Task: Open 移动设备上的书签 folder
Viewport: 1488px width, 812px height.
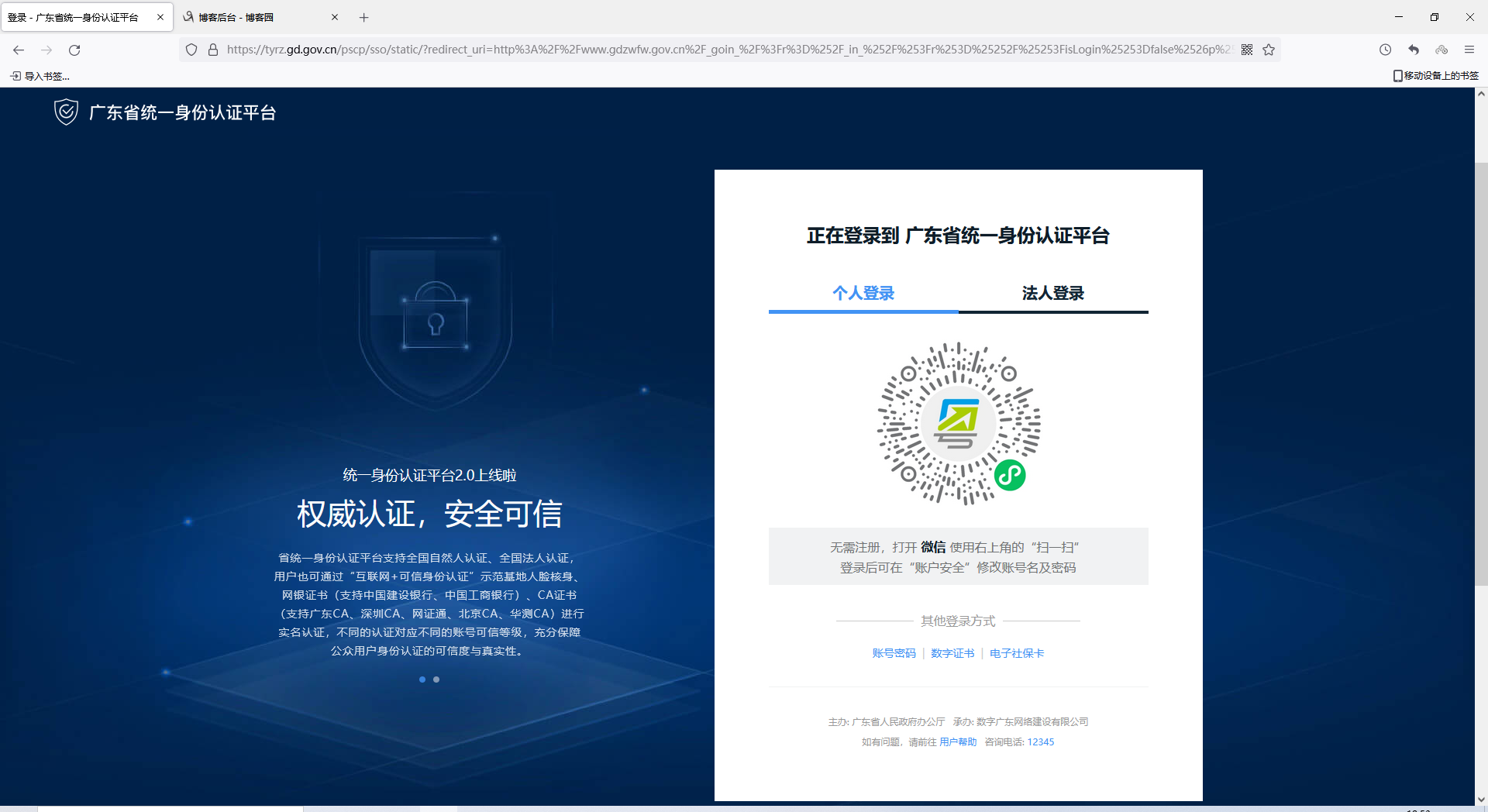Action: pyautogui.click(x=1436, y=76)
